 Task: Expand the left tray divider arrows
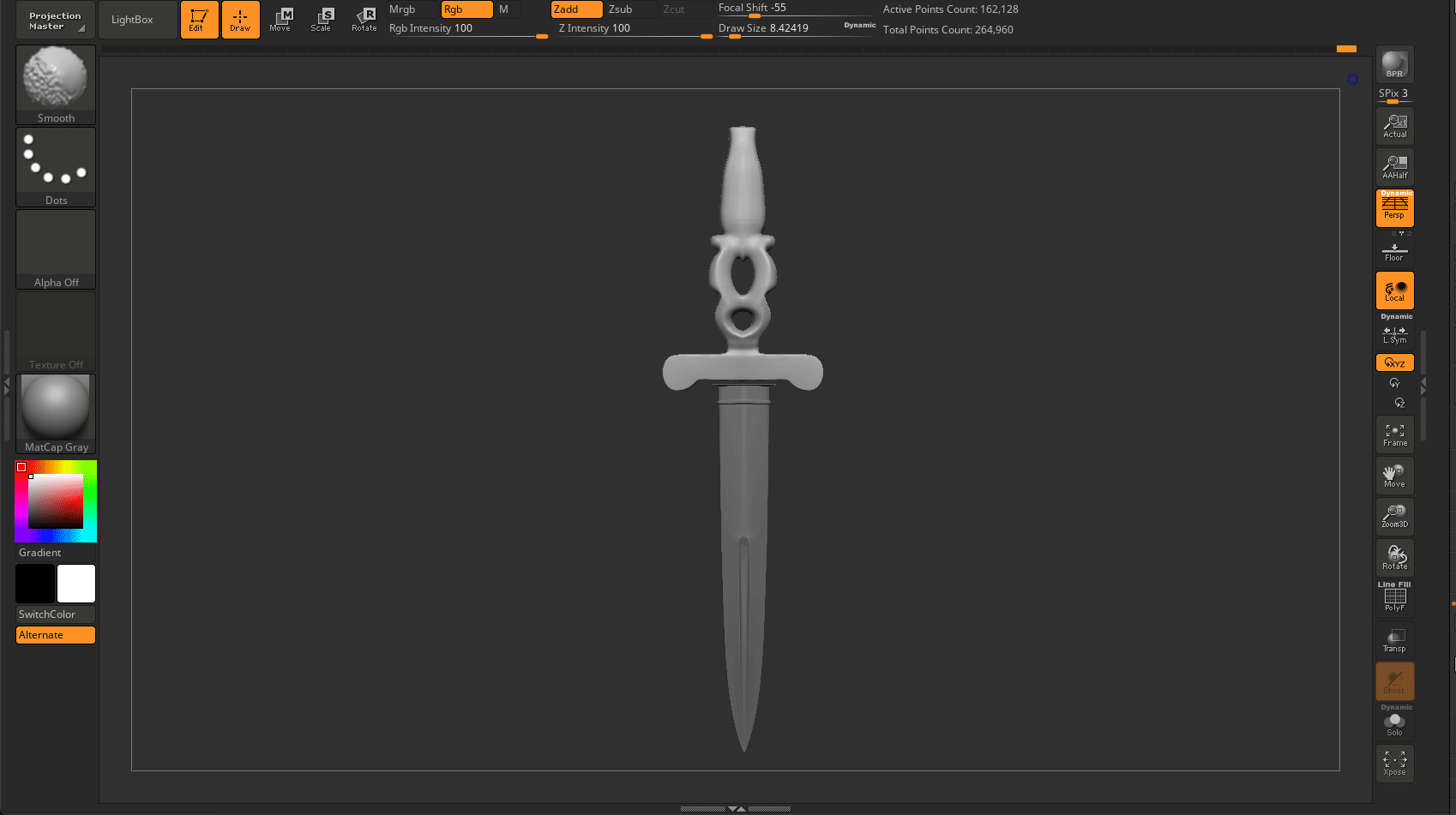7,386
